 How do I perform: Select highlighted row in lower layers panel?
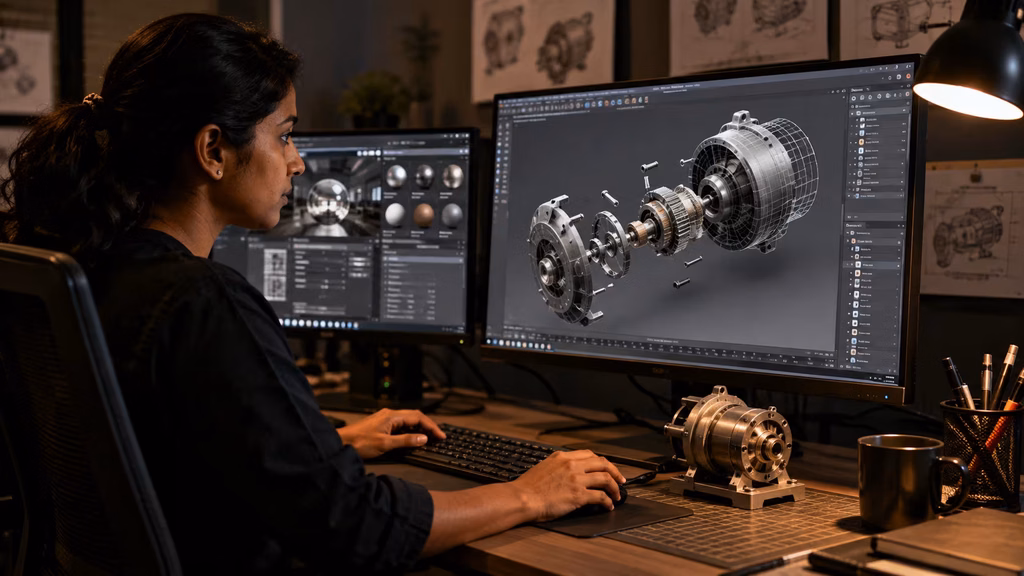[873, 265]
